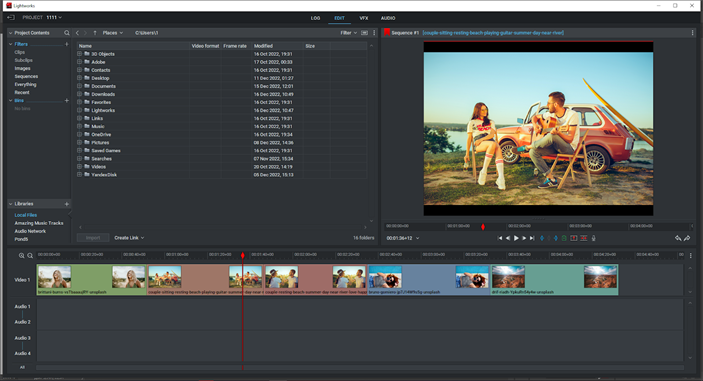Collapse the Bins section

(10, 100)
